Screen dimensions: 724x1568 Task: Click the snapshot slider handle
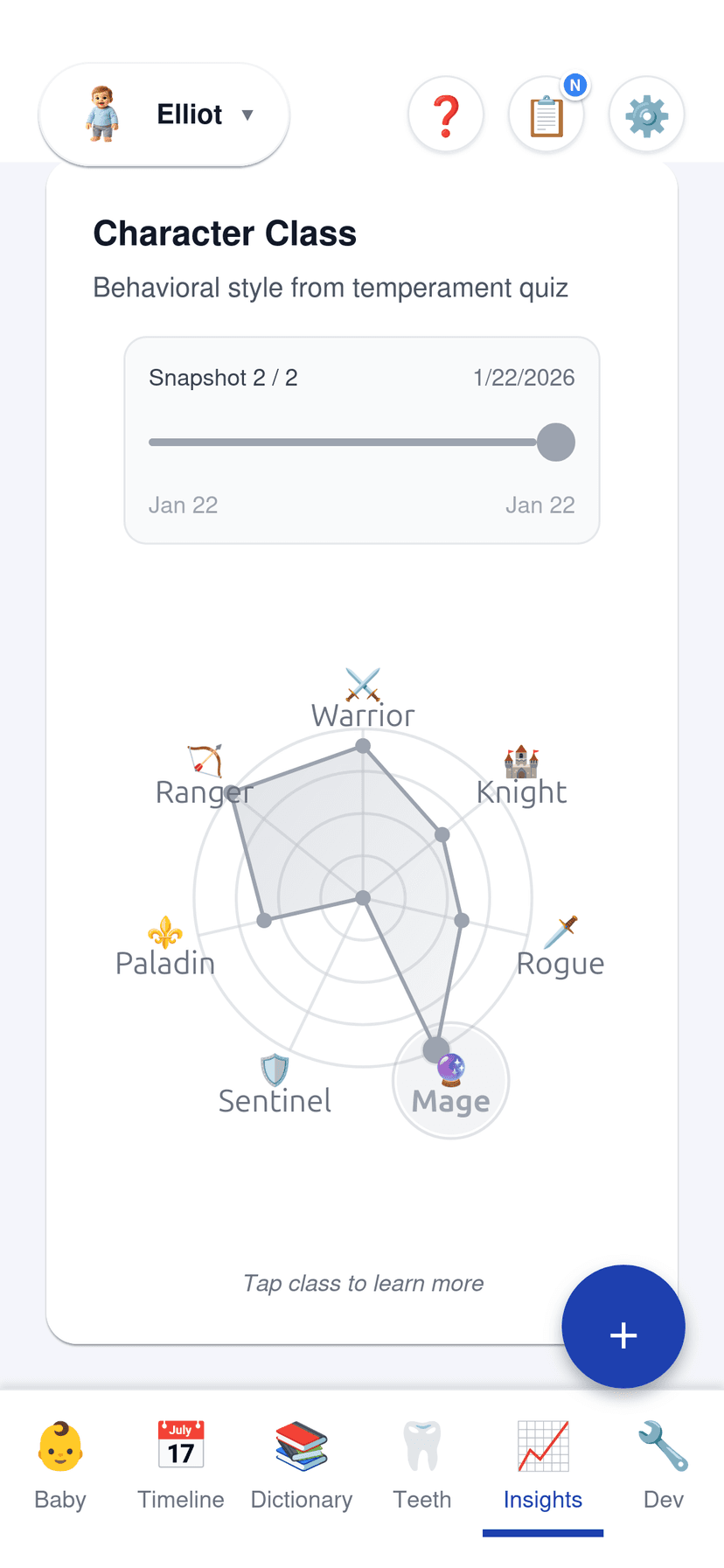point(555,442)
